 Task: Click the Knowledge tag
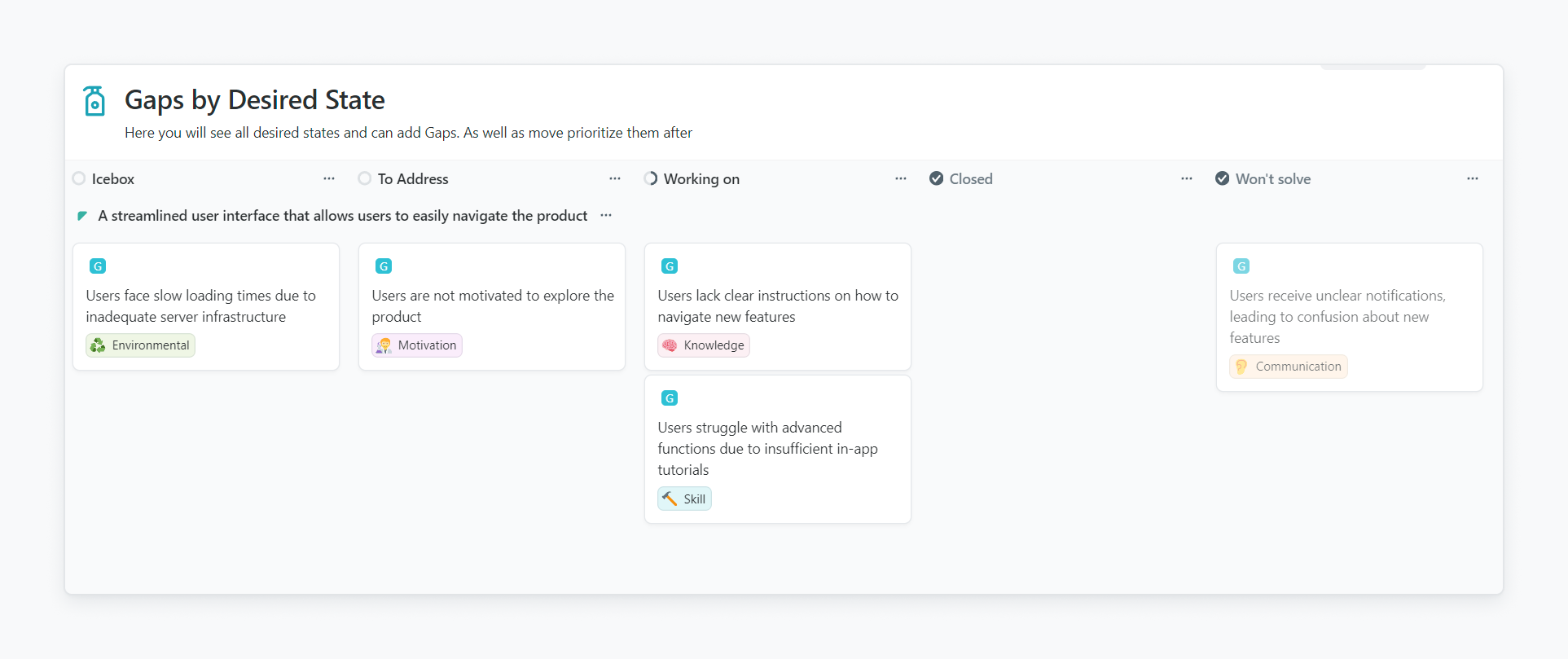point(704,345)
